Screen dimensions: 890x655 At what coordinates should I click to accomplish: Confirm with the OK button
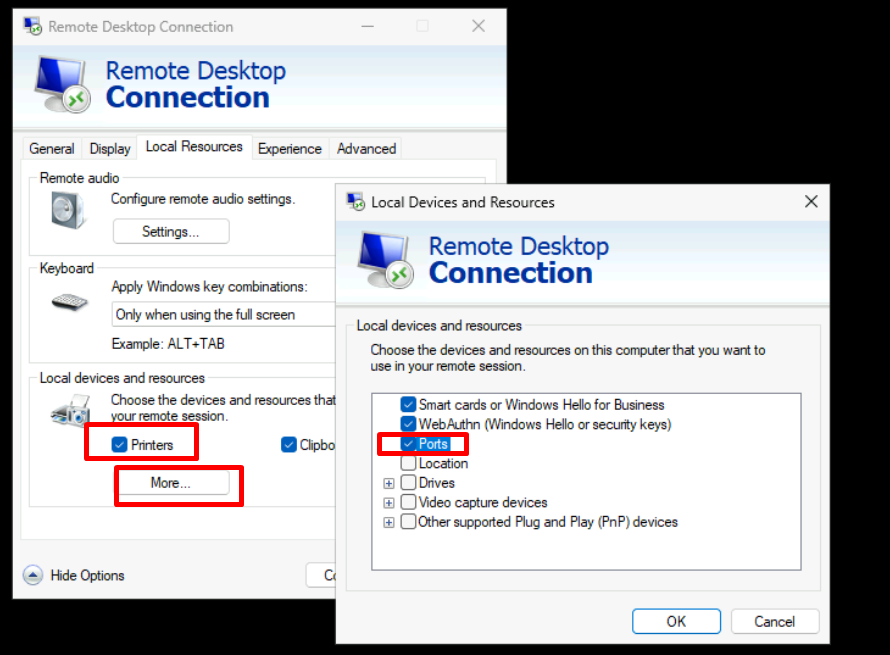pos(676,622)
